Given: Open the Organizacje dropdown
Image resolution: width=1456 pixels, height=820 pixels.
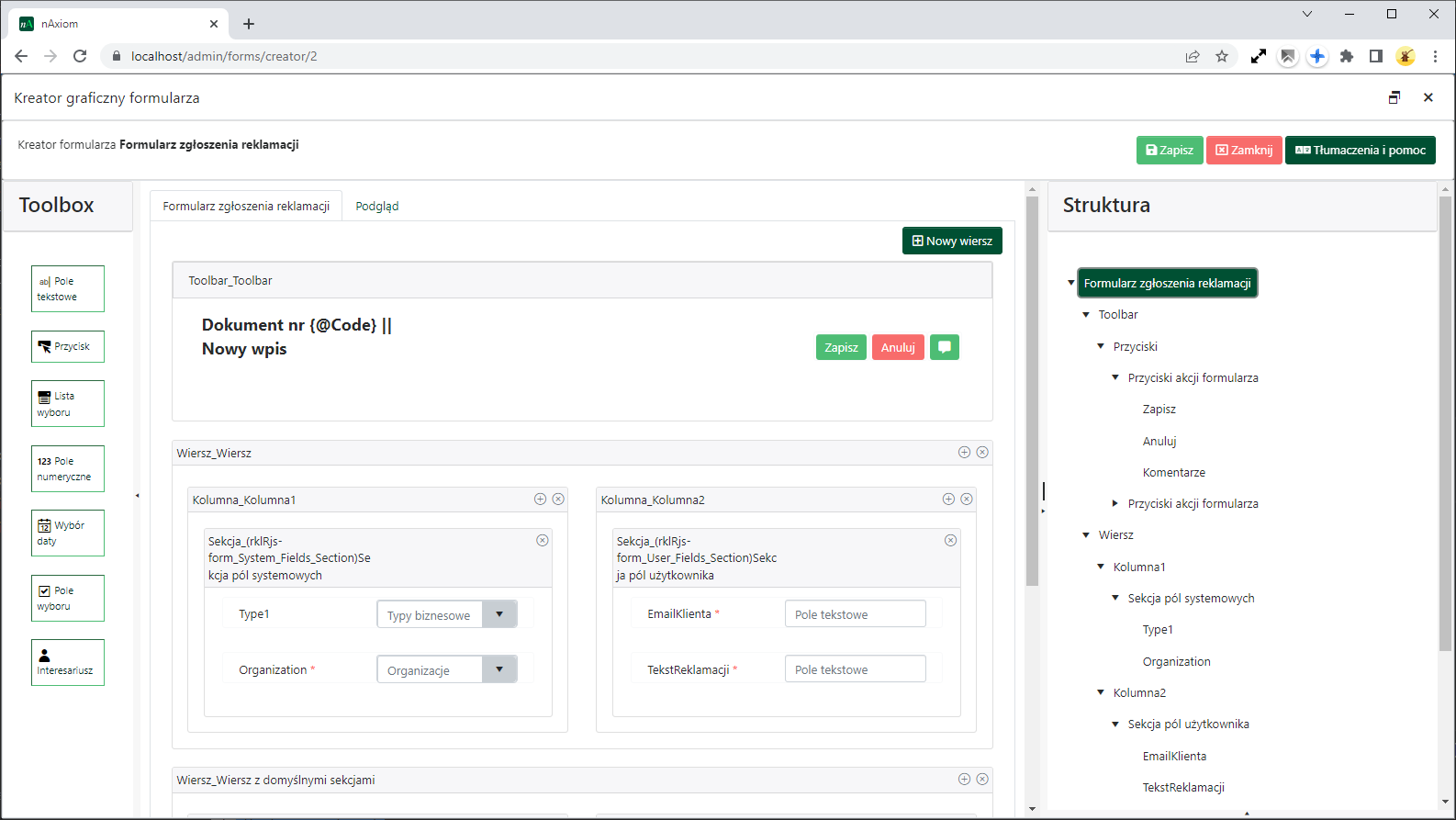Looking at the screenshot, I should pyautogui.click(x=499, y=669).
